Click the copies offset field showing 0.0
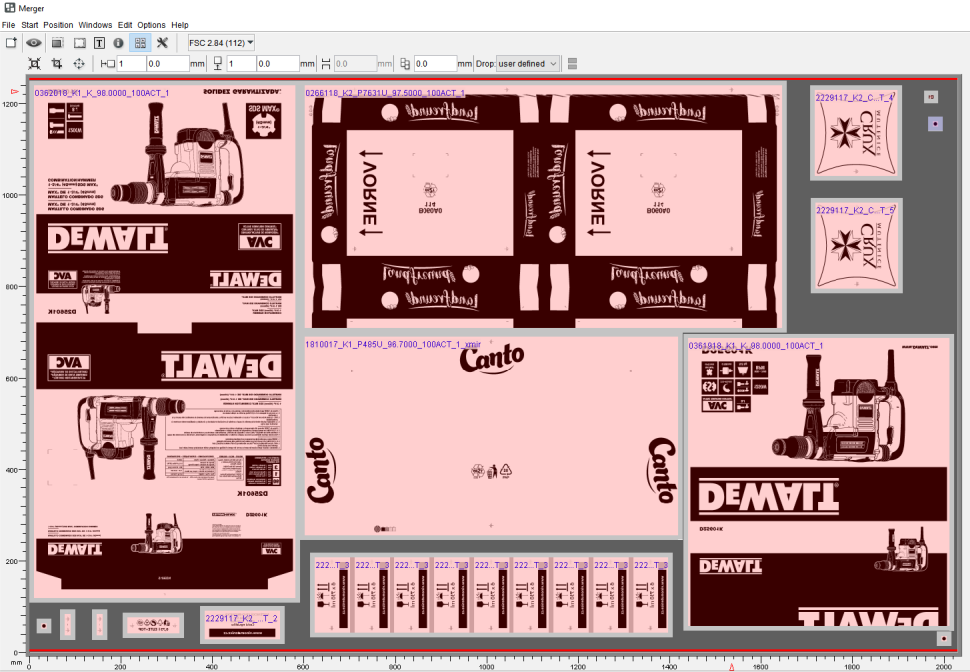 [x=435, y=64]
